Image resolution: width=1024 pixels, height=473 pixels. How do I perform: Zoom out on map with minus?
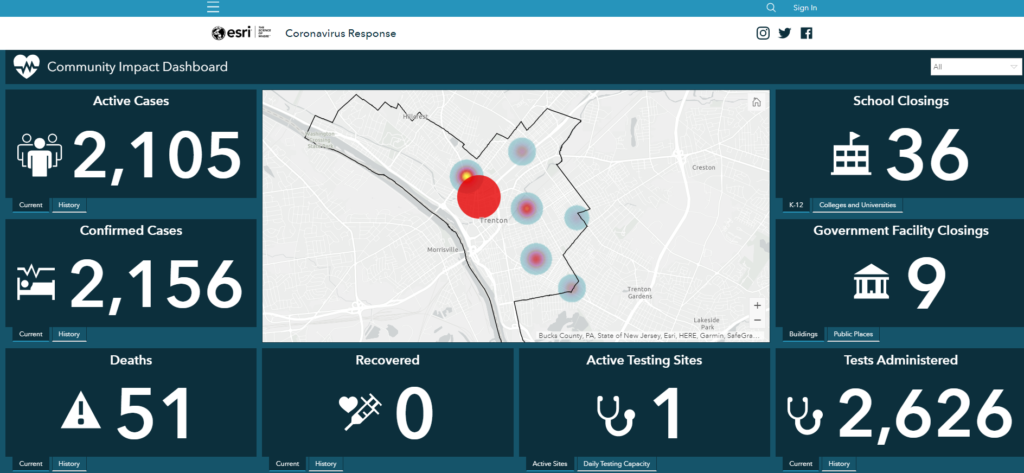tap(757, 320)
